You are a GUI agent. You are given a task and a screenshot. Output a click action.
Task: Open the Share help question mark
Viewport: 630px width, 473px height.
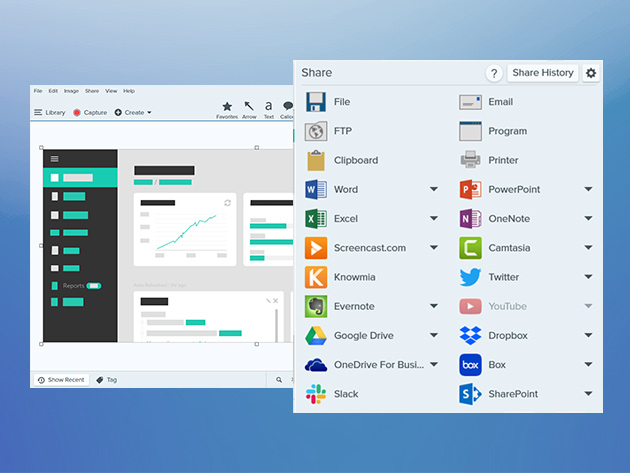(494, 74)
